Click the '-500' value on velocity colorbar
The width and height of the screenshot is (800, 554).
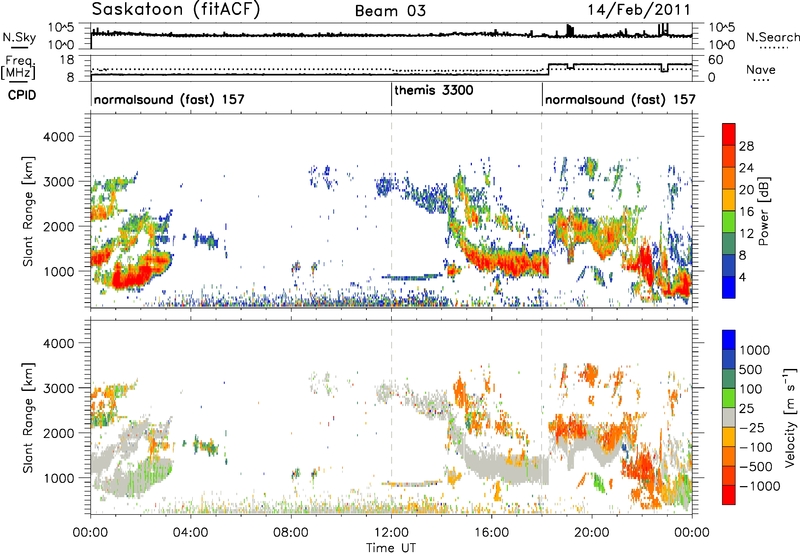click(756, 467)
